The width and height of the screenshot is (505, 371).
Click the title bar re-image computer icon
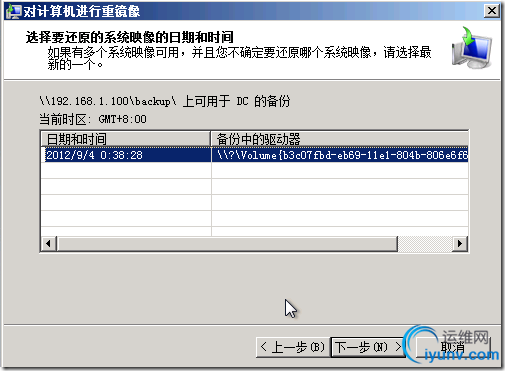[x=13, y=11]
